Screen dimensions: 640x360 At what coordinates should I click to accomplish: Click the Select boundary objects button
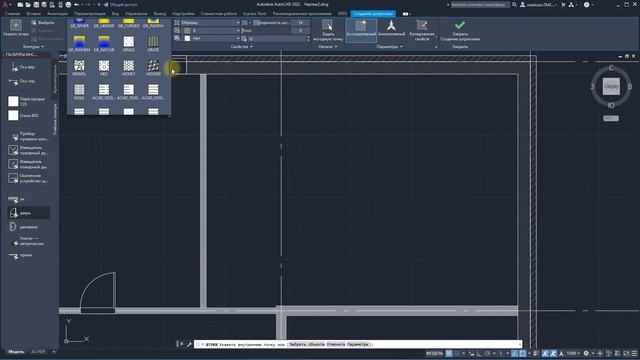43,23
